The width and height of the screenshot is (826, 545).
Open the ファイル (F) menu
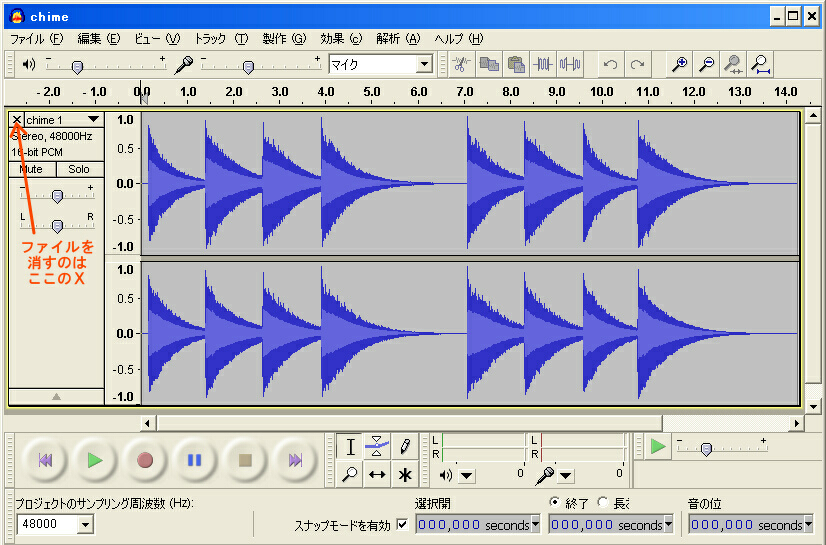pyautogui.click(x=36, y=39)
